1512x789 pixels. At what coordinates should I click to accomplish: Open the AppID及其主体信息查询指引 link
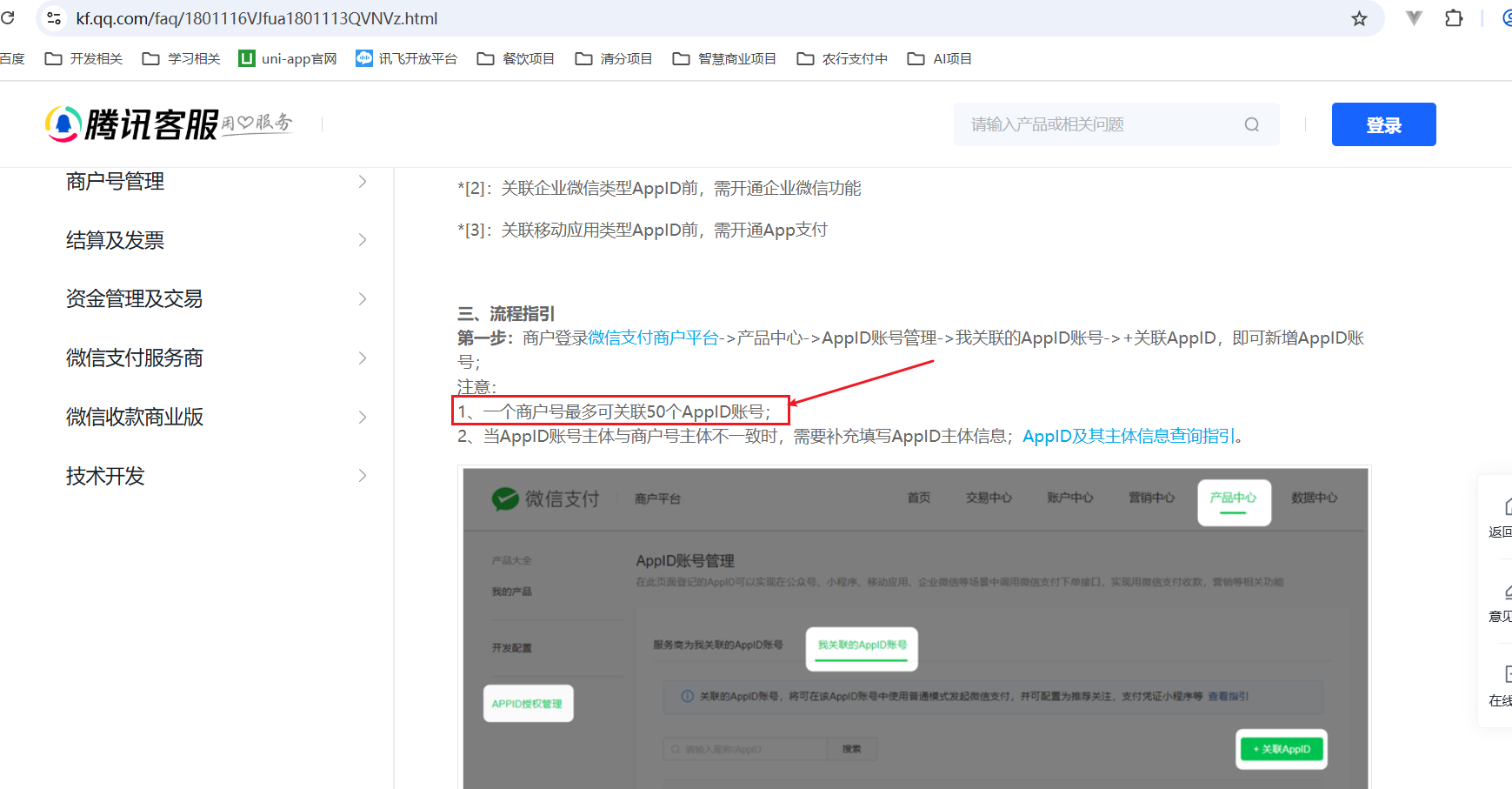1129,436
